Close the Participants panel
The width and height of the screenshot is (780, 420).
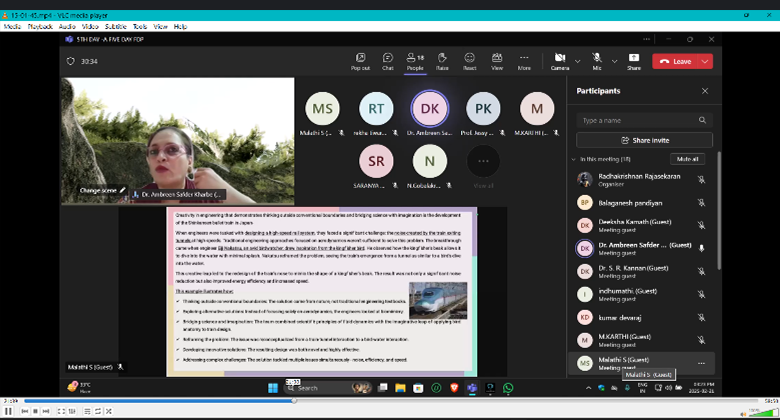click(705, 91)
